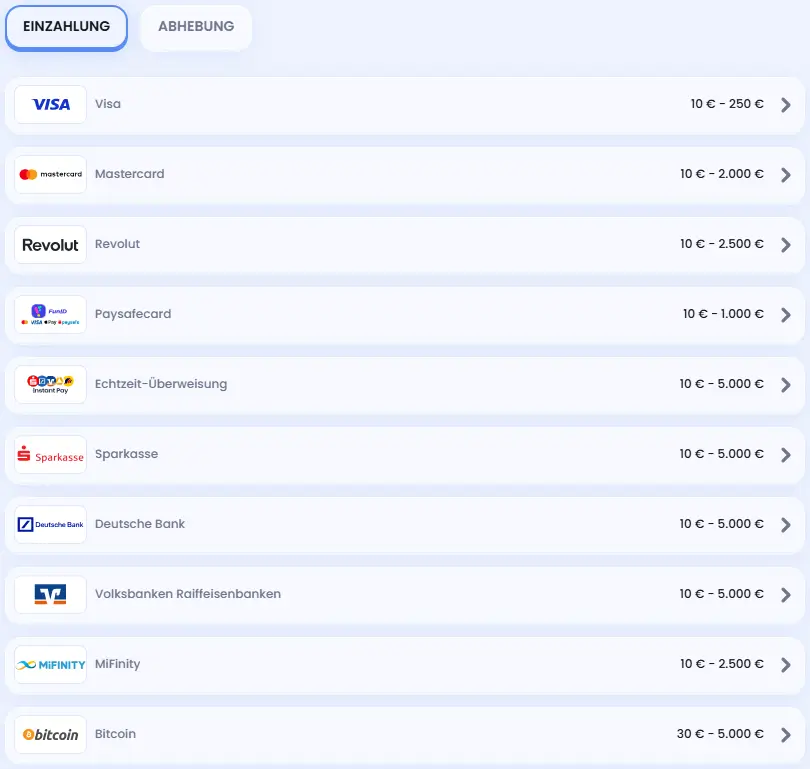
Task: Expand the Visa row chevron arrow
Action: [x=786, y=105]
